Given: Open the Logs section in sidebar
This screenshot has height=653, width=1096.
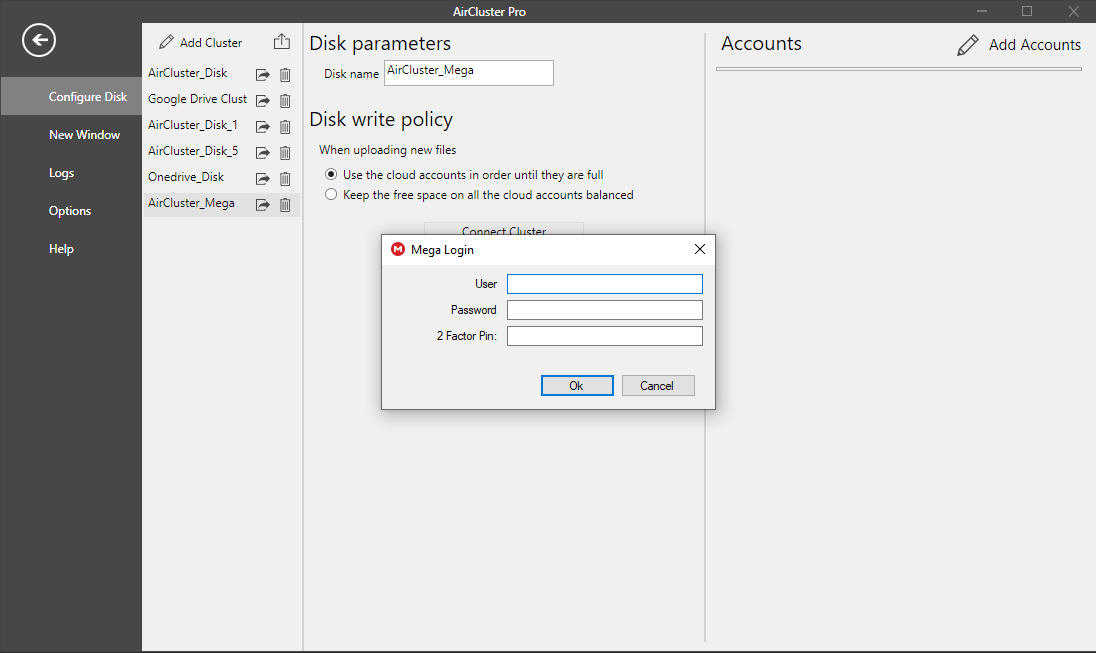Looking at the screenshot, I should pyautogui.click(x=62, y=173).
